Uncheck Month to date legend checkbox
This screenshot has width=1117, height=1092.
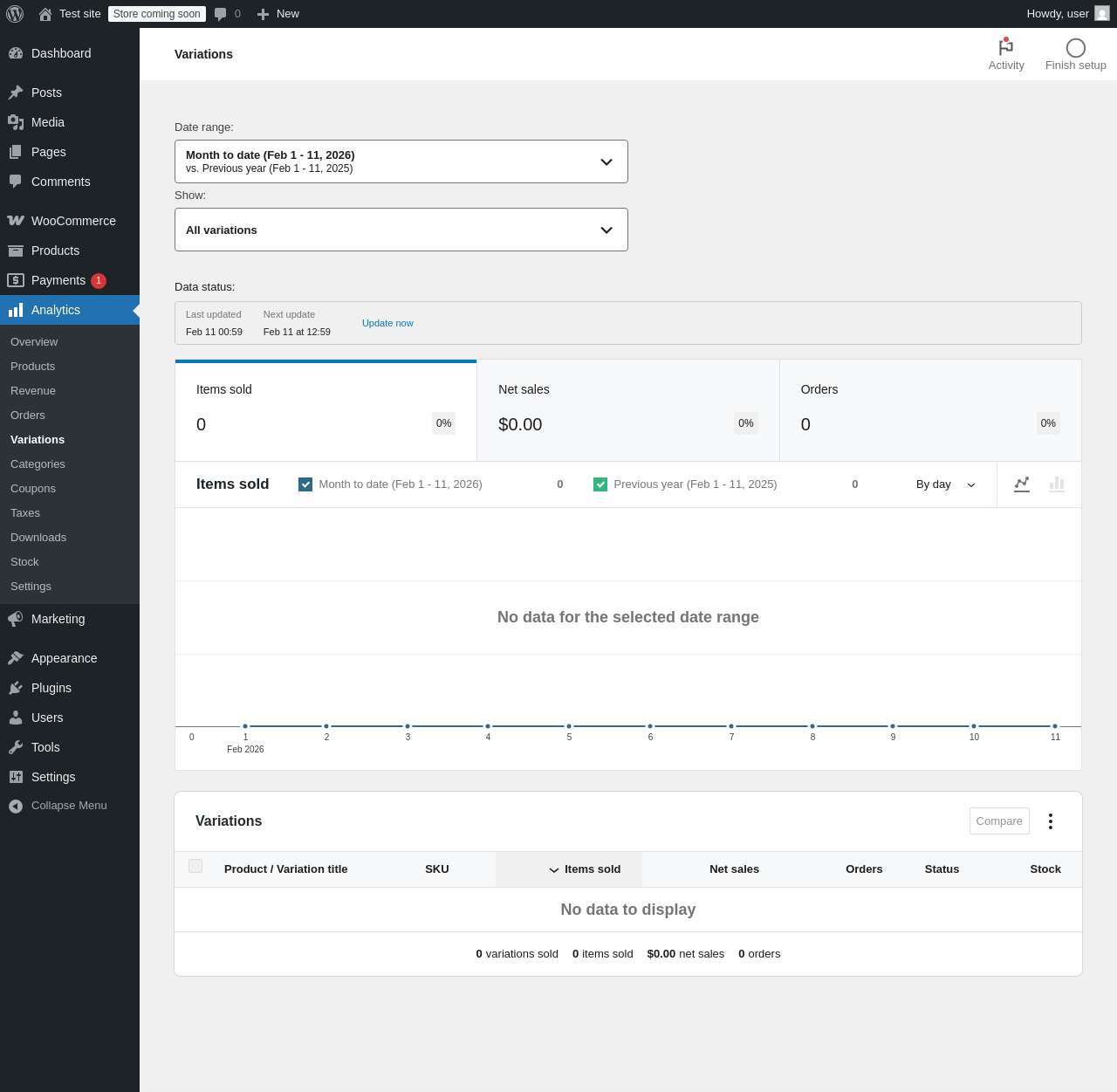point(305,484)
